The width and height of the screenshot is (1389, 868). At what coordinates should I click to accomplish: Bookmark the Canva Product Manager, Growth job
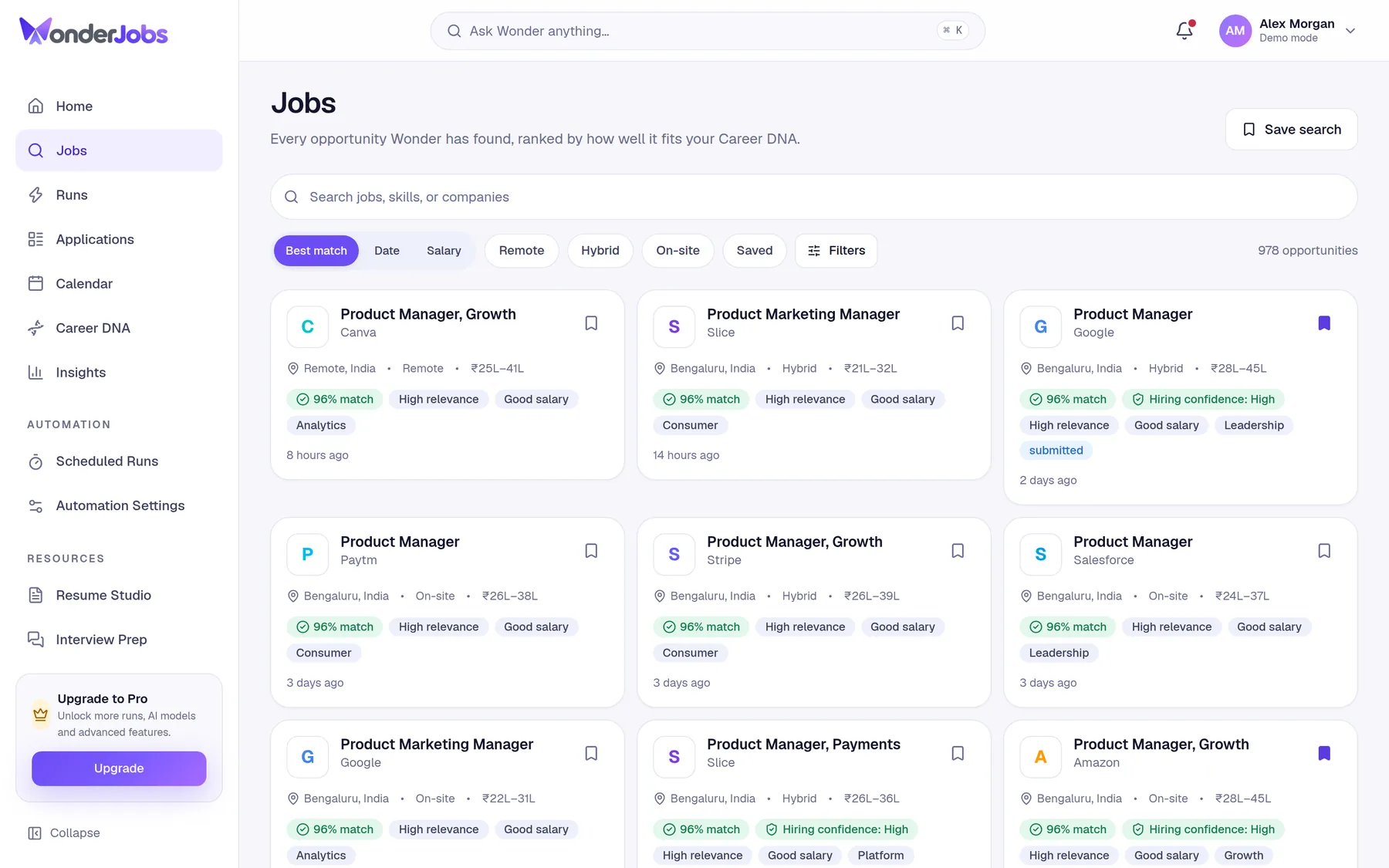(x=591, y=323)
